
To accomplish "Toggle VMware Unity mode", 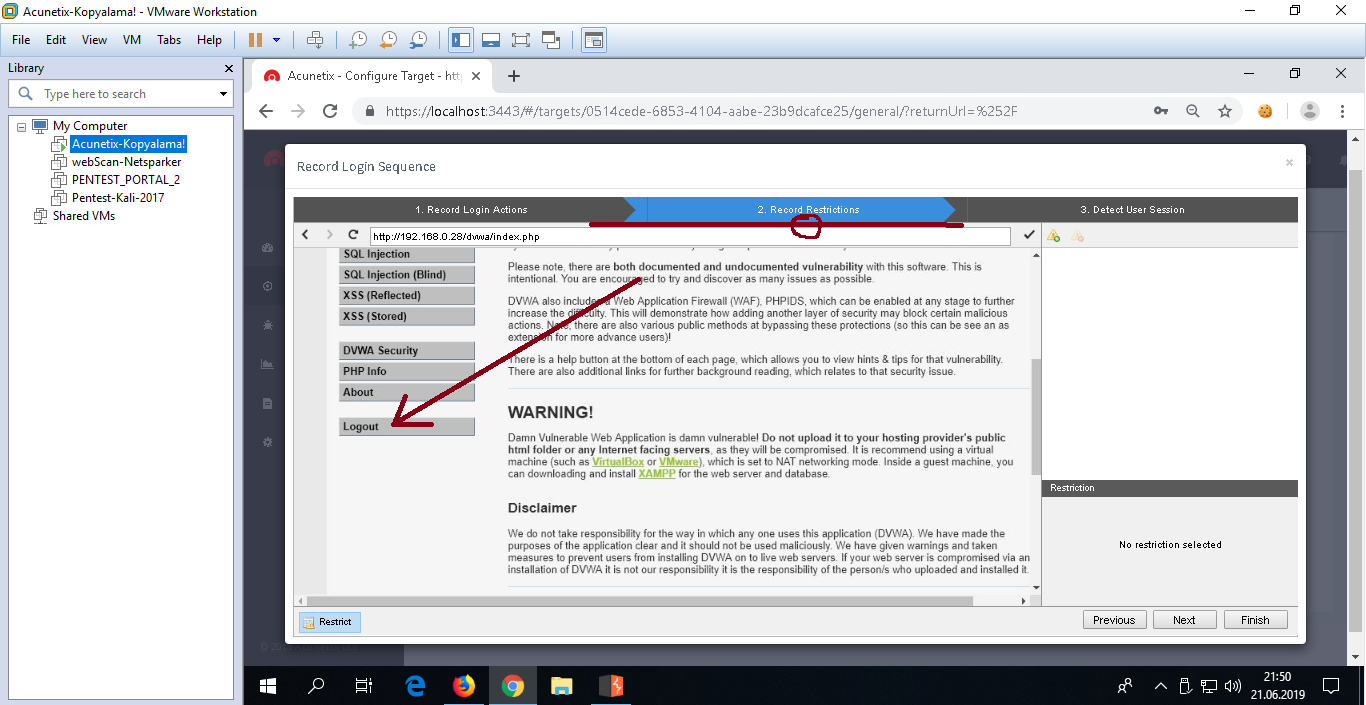I will coord(551,40).
